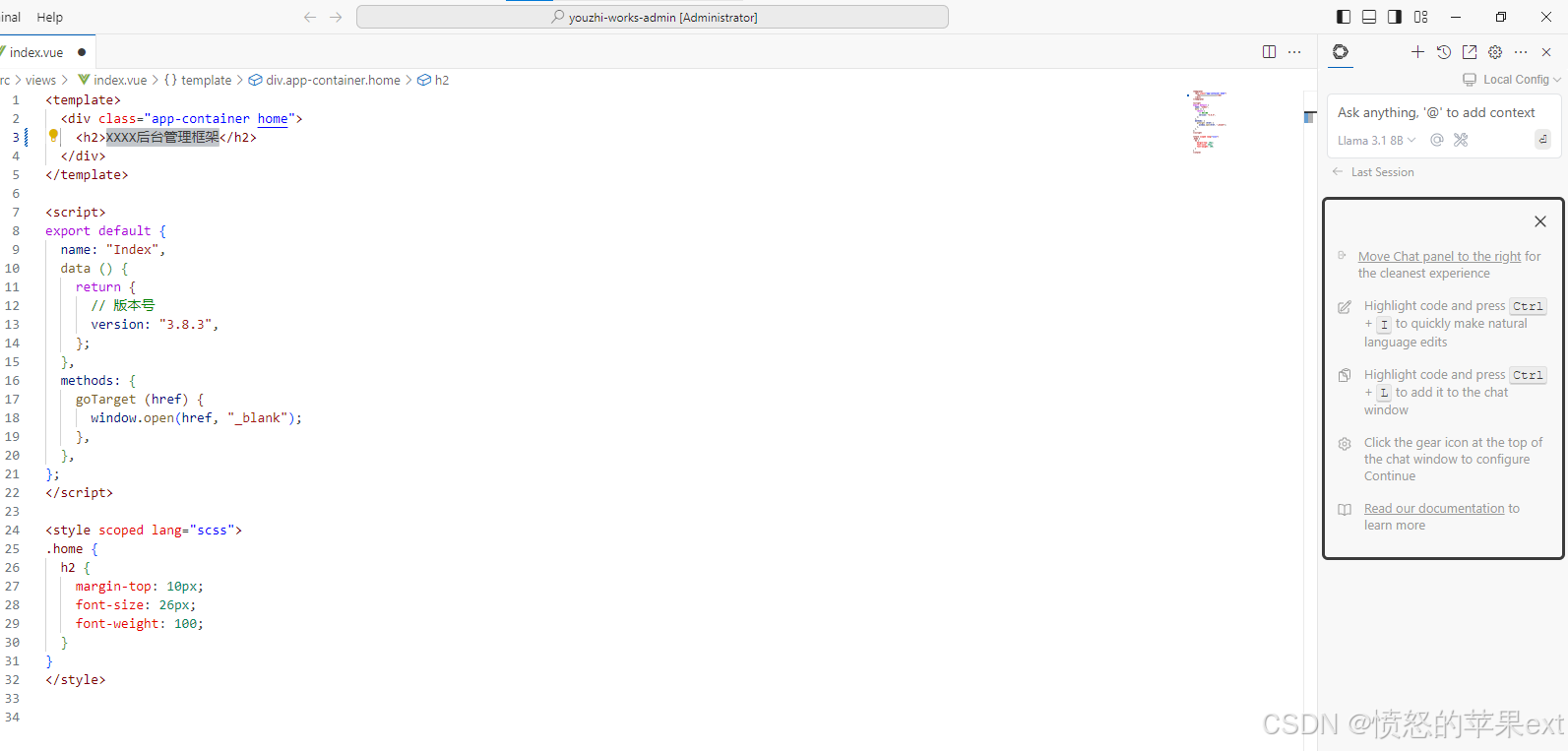The height and width of the screenshot is (751, 1568).
Task: Click the version "3.8.3" value on line 13
Action: tap(185, 325)
